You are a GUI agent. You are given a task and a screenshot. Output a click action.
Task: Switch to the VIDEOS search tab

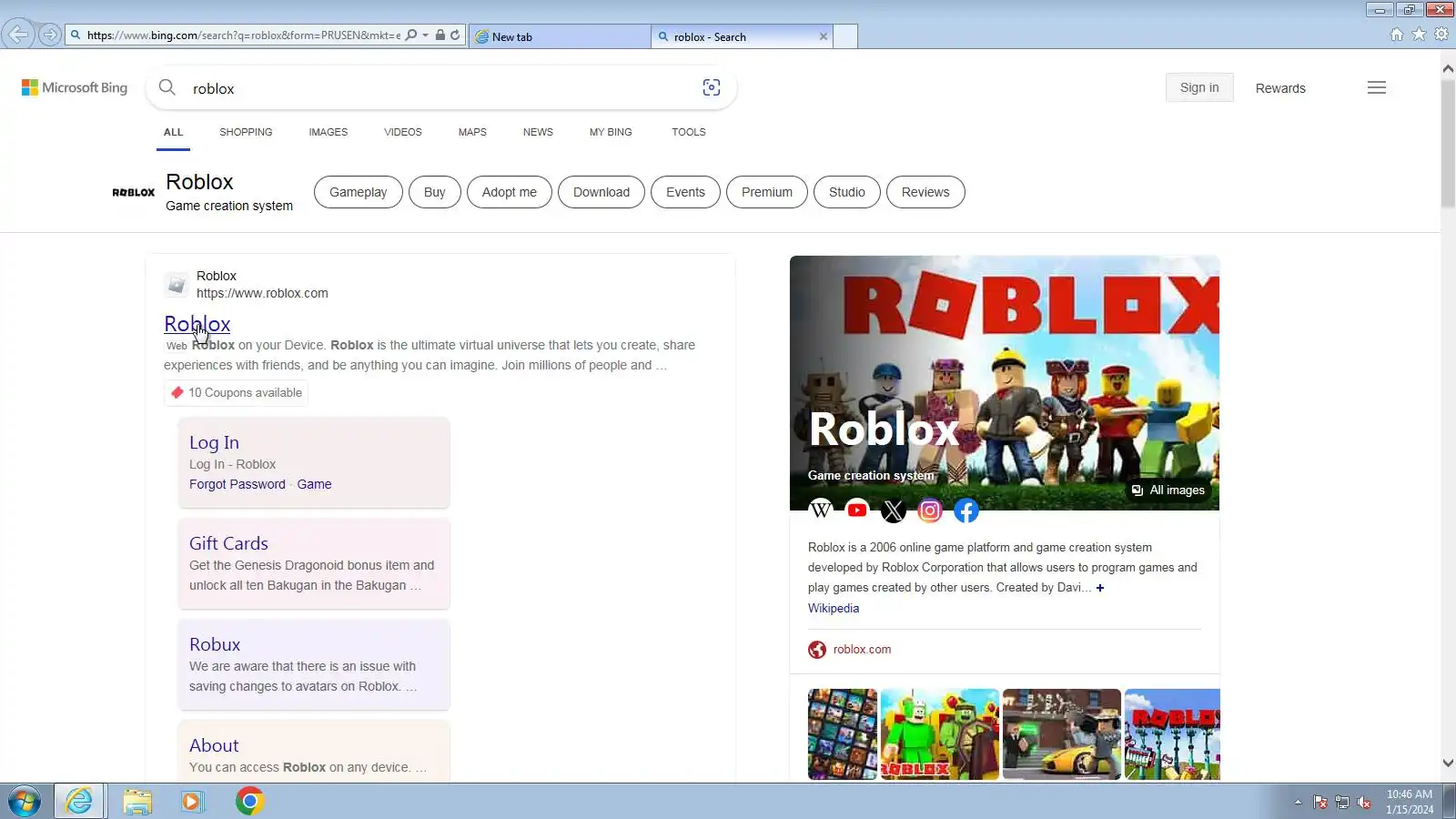point(403,132)
